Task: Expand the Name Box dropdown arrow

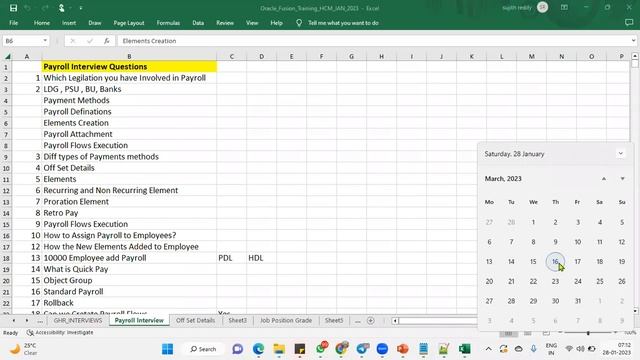Action: 45,41
